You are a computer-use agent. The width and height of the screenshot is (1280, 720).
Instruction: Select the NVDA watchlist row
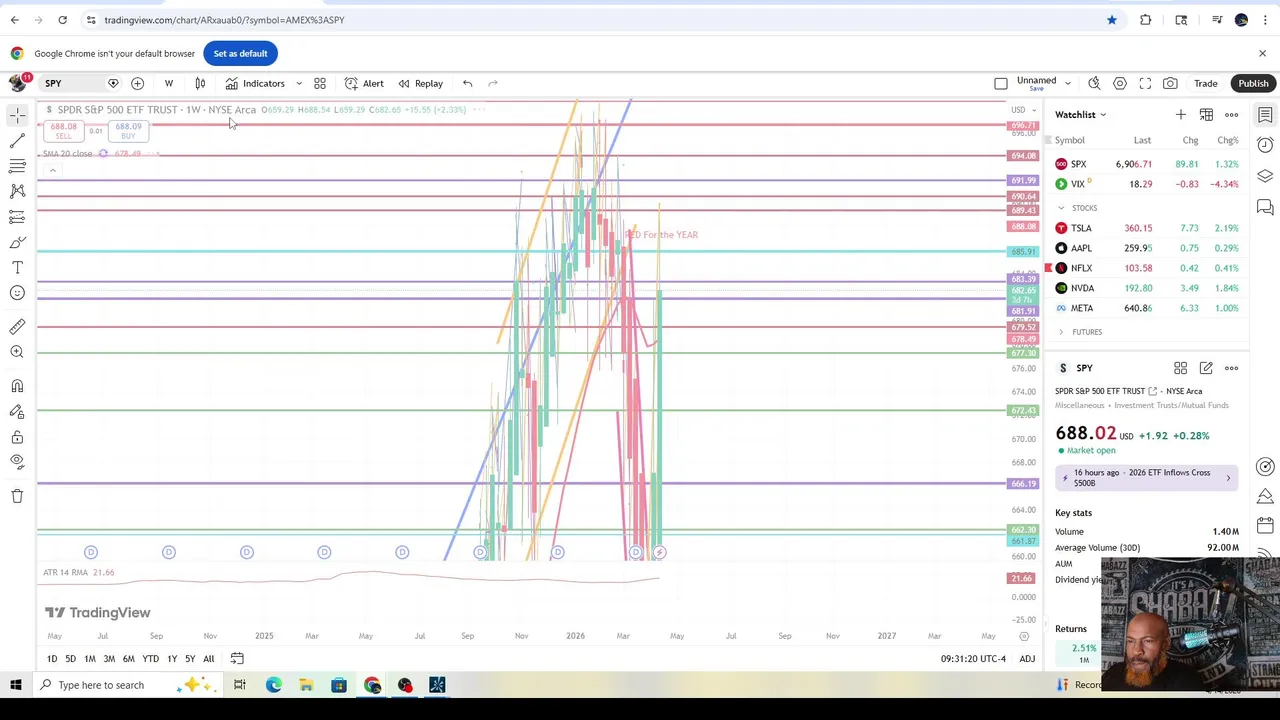(x=1147, y=288)
